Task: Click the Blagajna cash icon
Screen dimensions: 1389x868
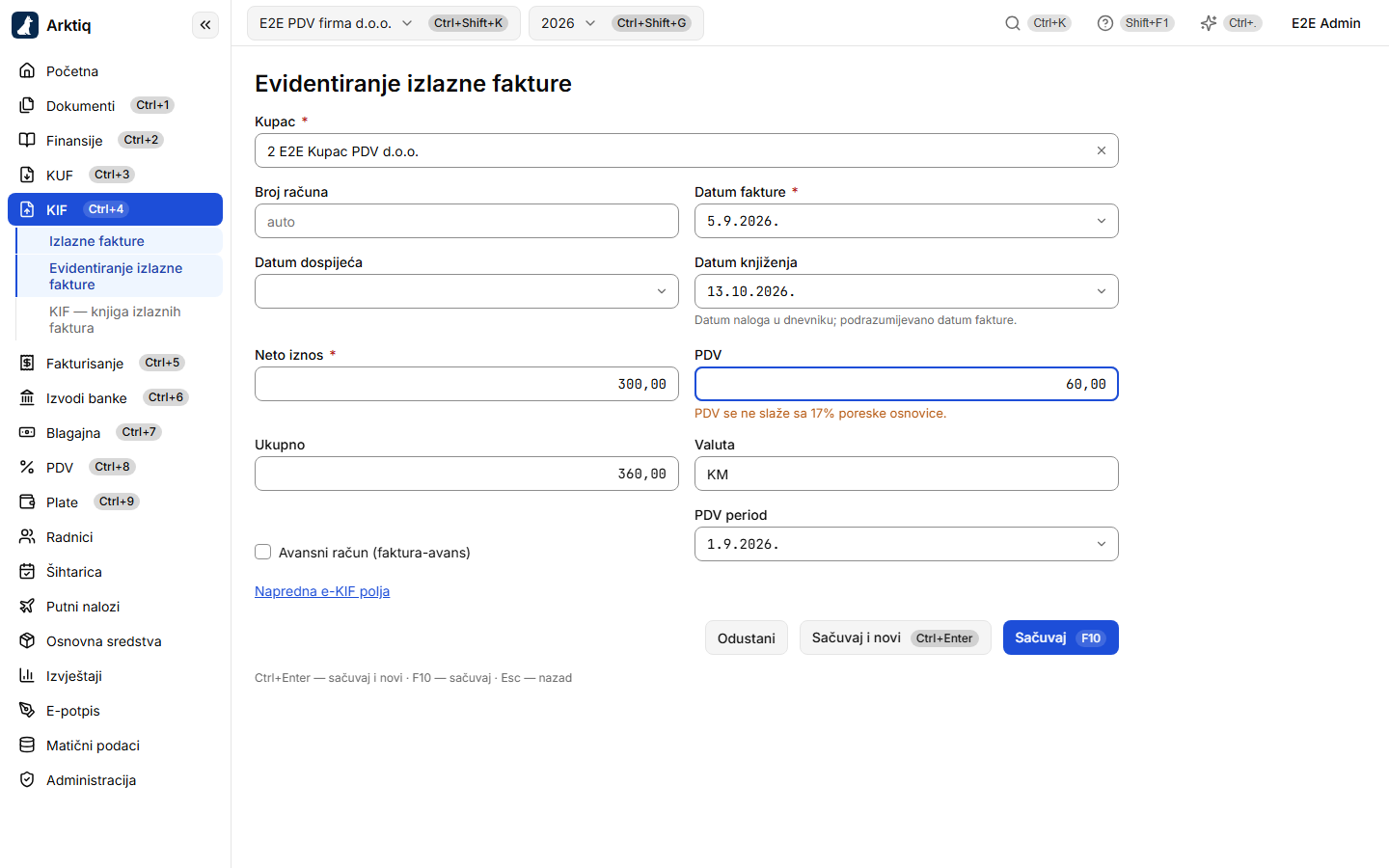Action: pyautogui.click(x=27, y=432)
